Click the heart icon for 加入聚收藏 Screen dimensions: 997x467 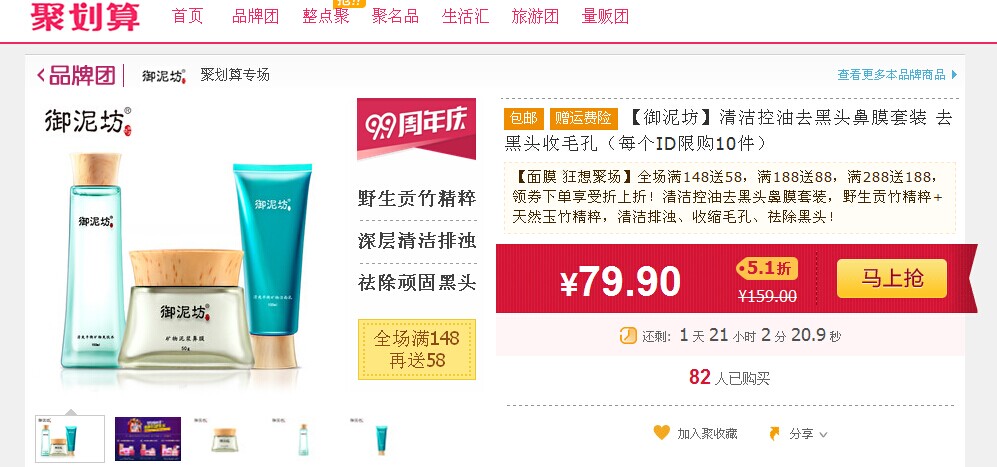pyautogui.click(x=661, y=433)
